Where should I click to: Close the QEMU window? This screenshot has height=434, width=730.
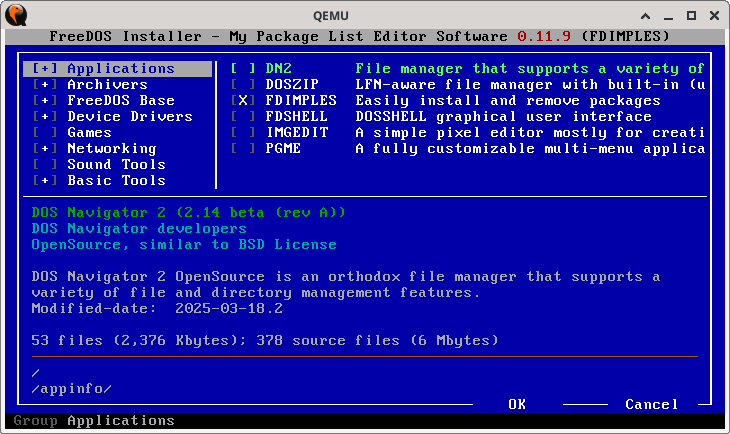715,15
